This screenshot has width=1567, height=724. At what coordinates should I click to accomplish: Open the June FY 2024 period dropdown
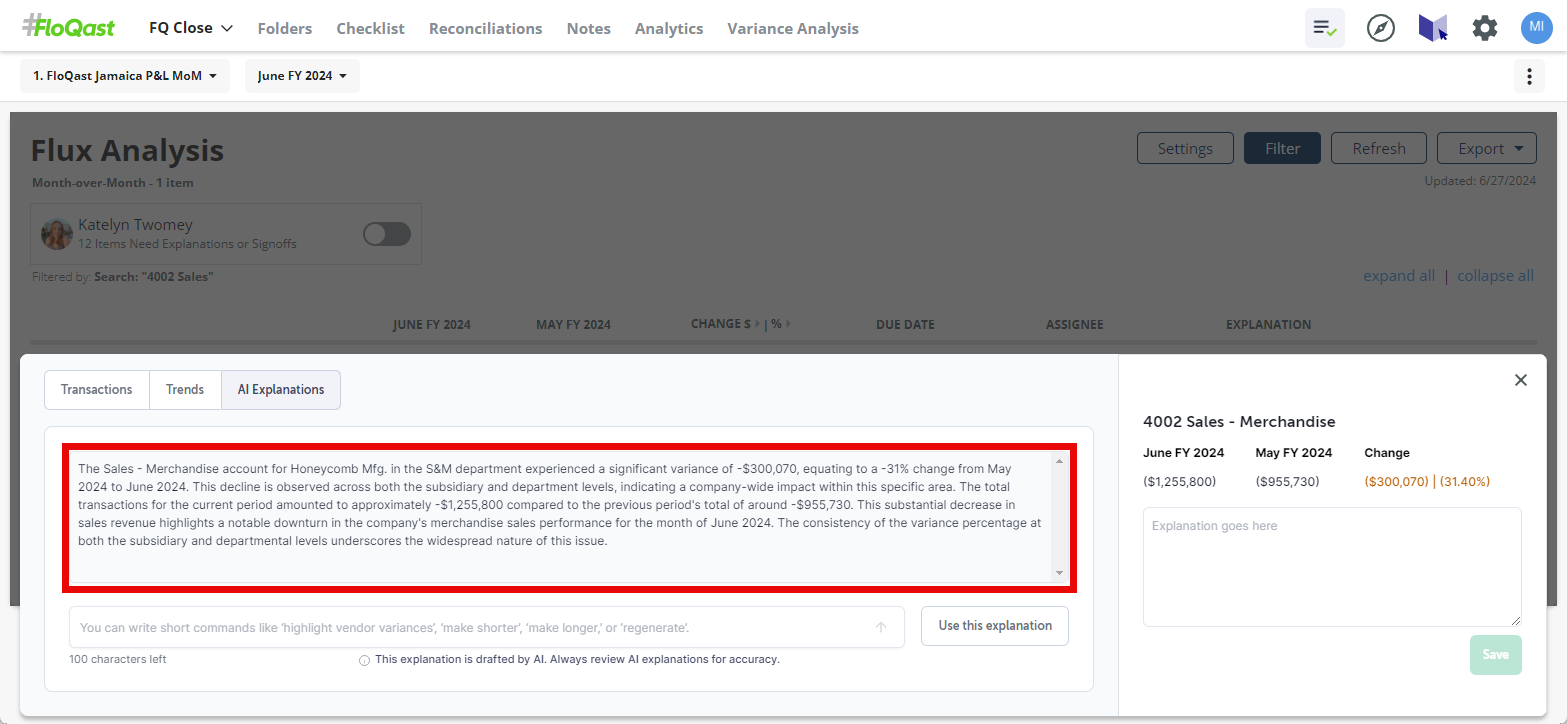tap(301, 76)
